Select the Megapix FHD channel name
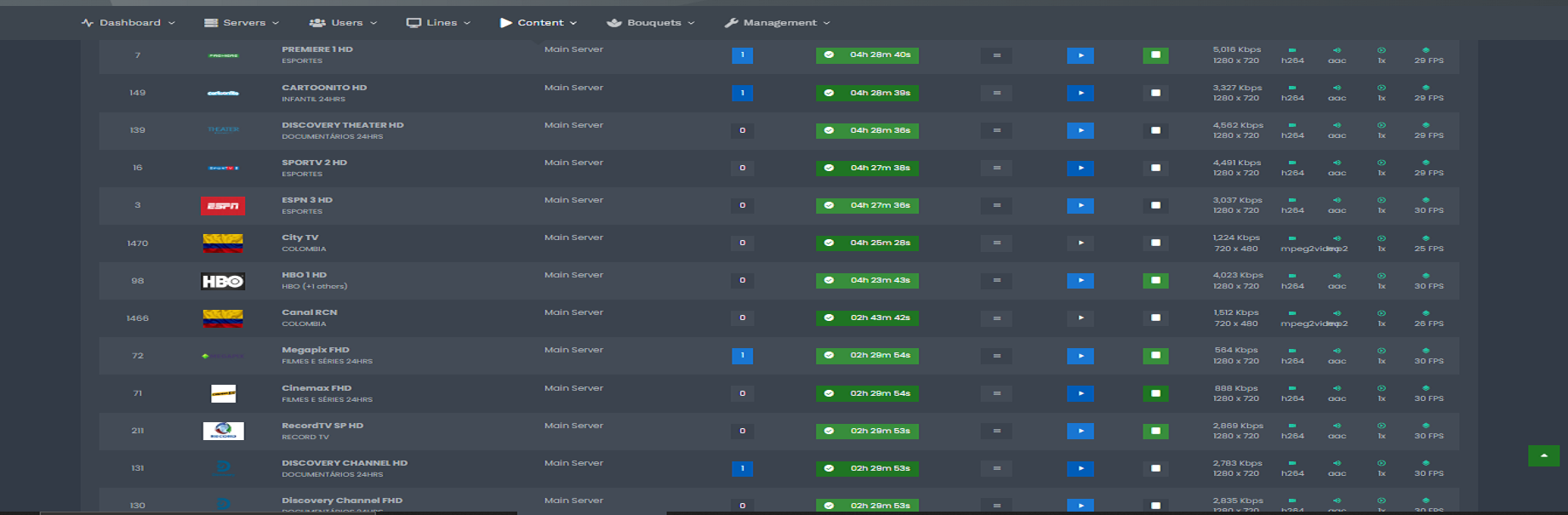Viewport: 1568px width, 515px height. [x=316, y=350]
